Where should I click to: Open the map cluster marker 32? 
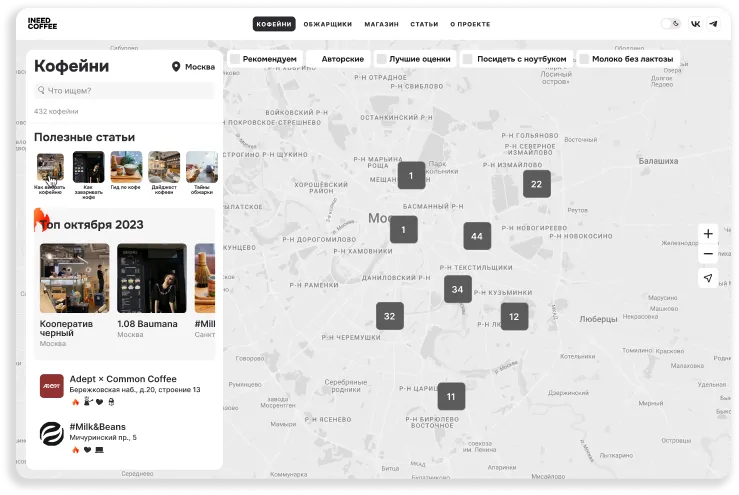pyautogui.click(x=389, y=316)
